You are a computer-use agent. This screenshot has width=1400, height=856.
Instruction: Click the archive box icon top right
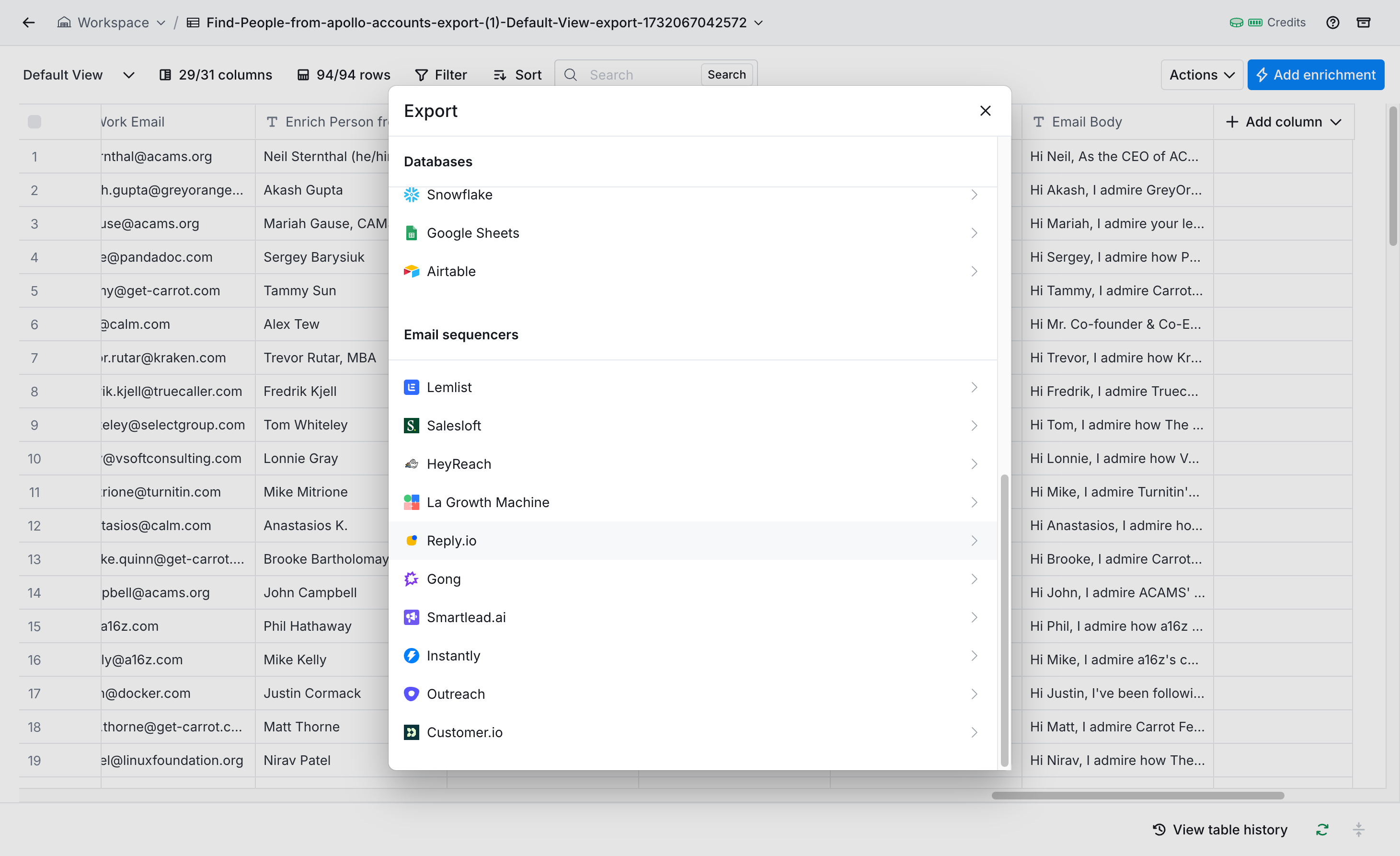(1363, 23)
